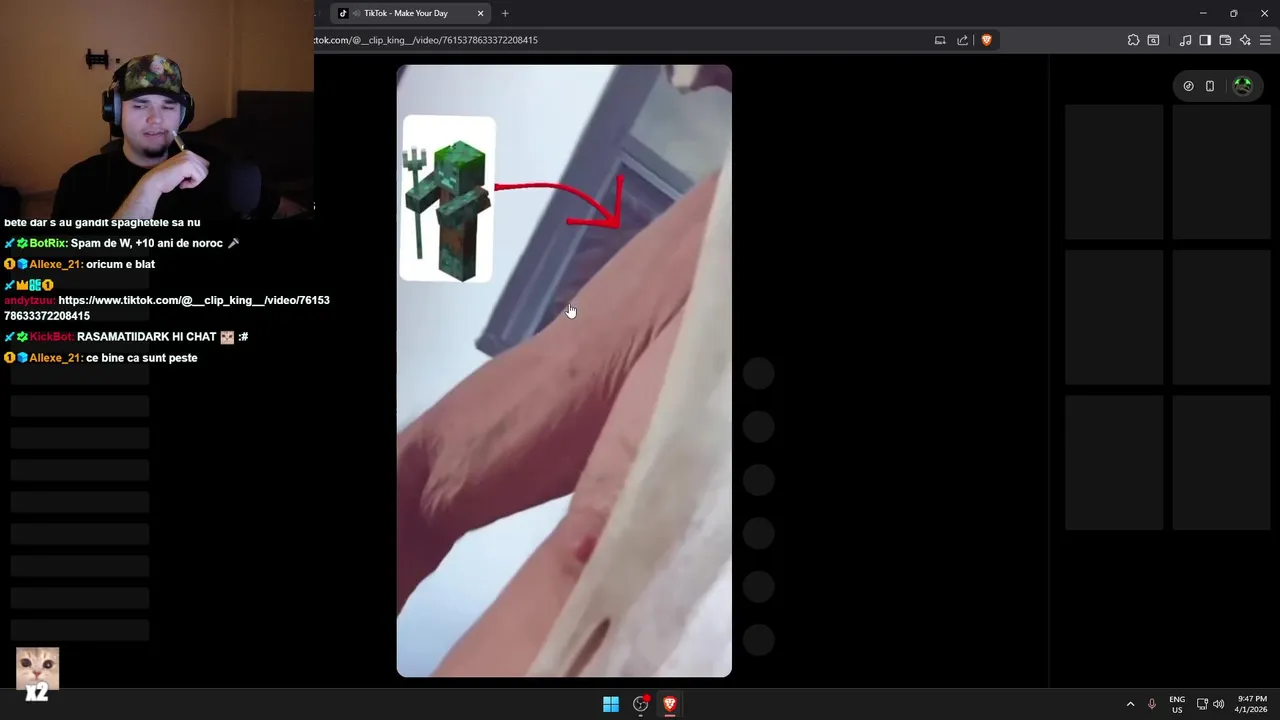Open the Extensions puzzle icon
Viewport: 1280px width, 720px height.
[x=1133, y=40]
